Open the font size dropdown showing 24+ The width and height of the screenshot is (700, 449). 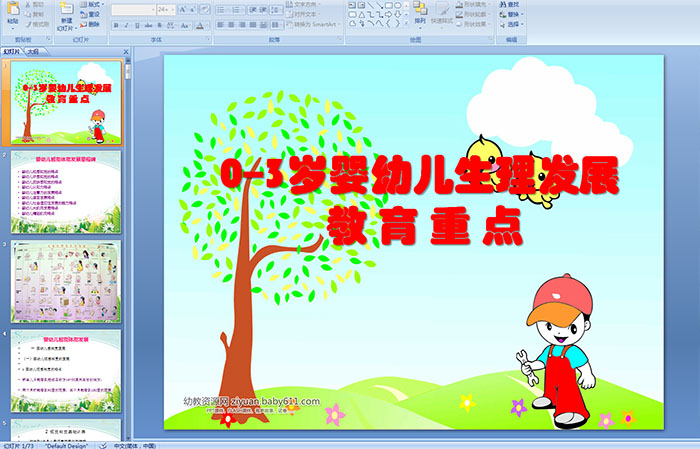coord(166,10)
